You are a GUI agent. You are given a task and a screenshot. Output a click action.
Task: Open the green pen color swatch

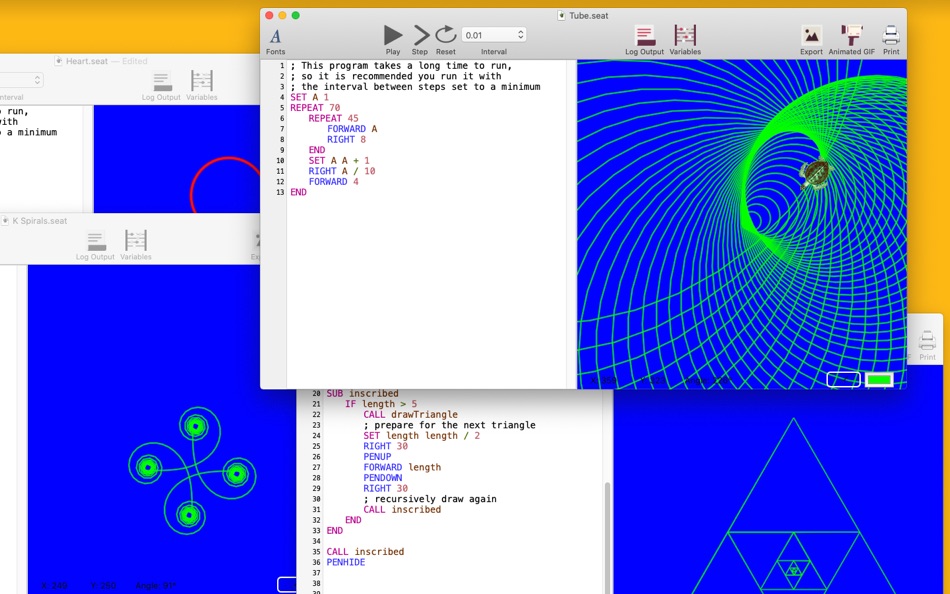(879, 380)
